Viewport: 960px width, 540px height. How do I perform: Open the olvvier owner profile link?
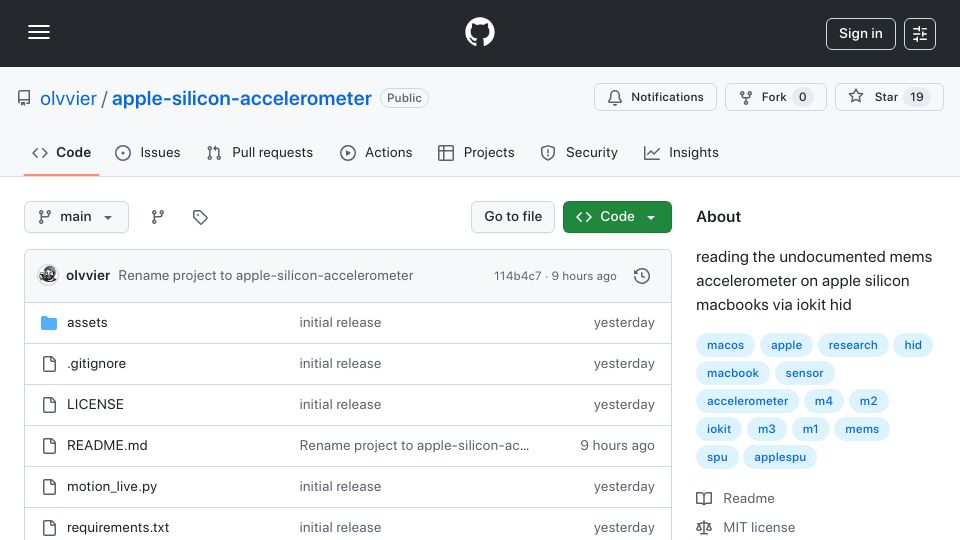pos(68,98)
